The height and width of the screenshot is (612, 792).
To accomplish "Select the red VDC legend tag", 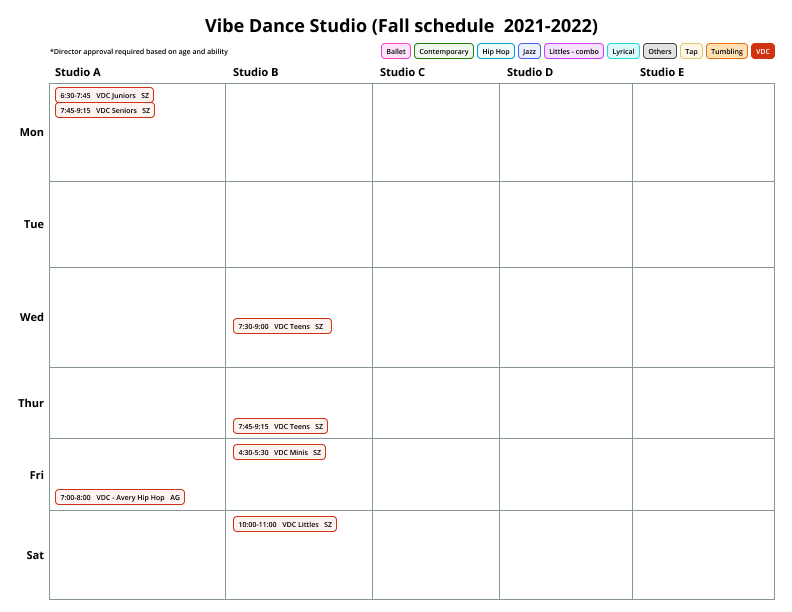I will click(x=763, y=51).
